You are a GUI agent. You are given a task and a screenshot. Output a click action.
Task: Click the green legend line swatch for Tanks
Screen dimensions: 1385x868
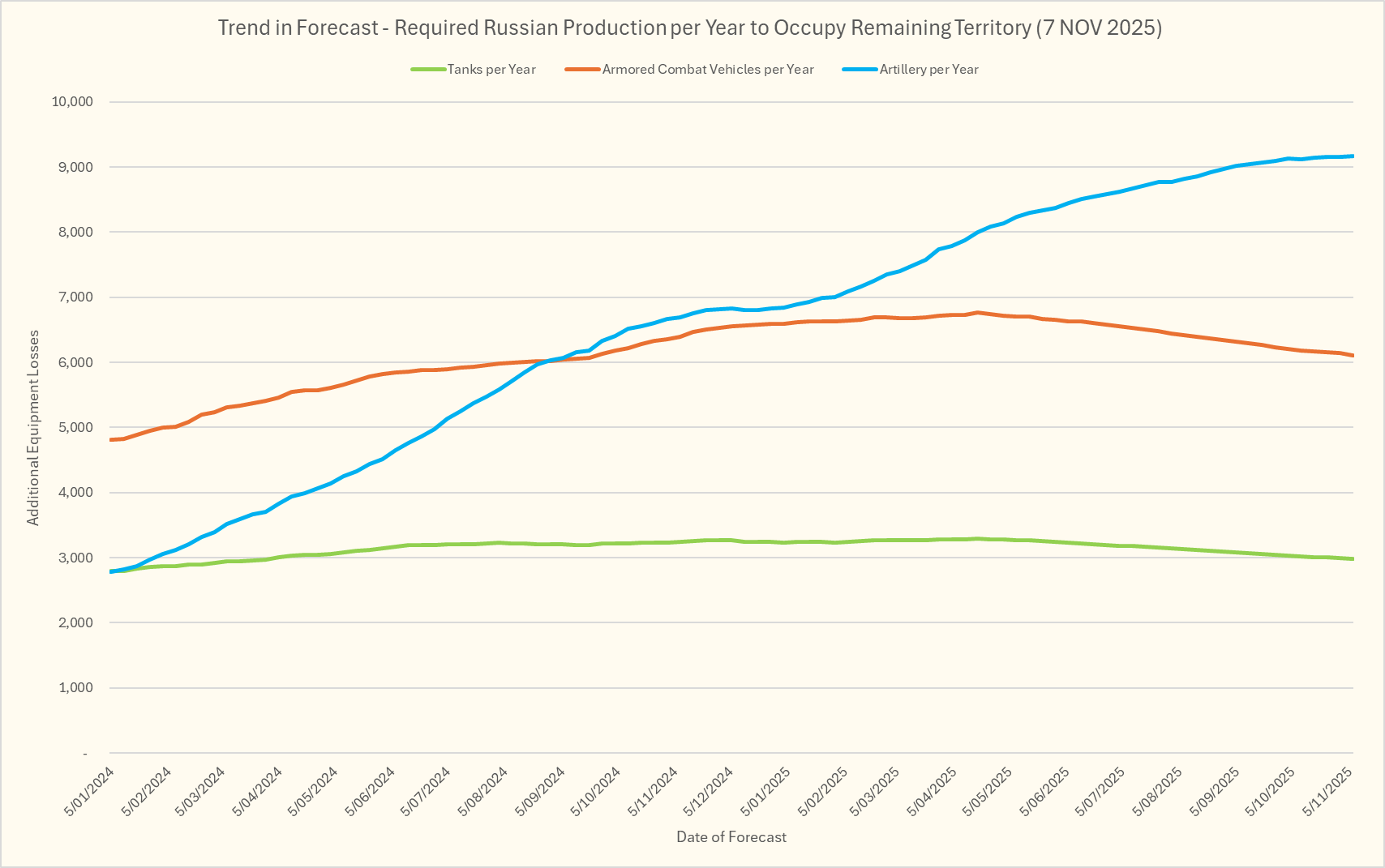pos(428,70)
